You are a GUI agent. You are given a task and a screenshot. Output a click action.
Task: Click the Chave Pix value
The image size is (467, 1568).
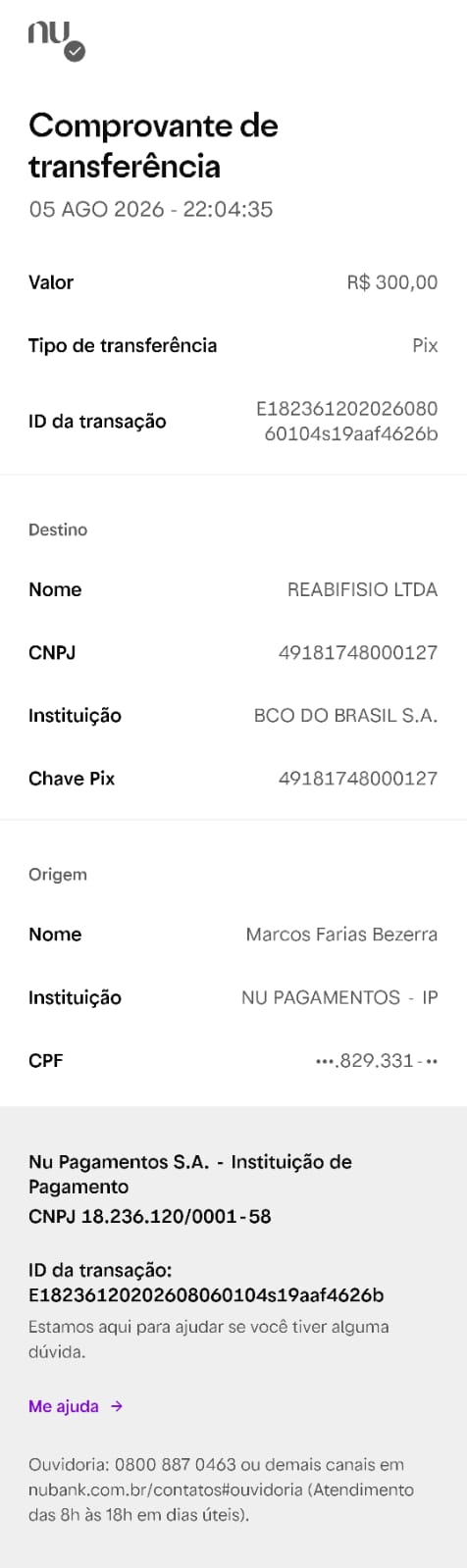tap(358, 778)
